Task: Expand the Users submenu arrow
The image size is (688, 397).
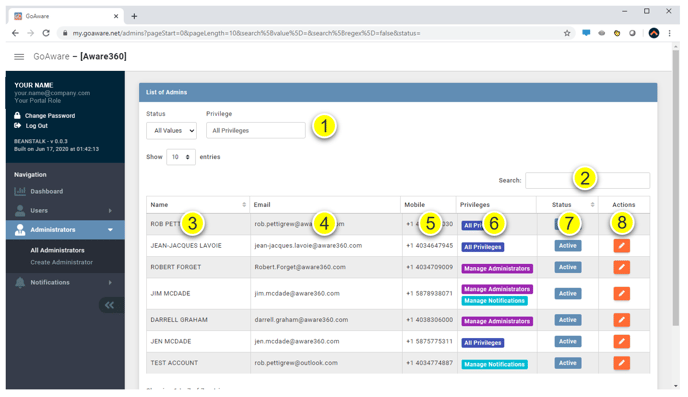Action: click(110, 211)
